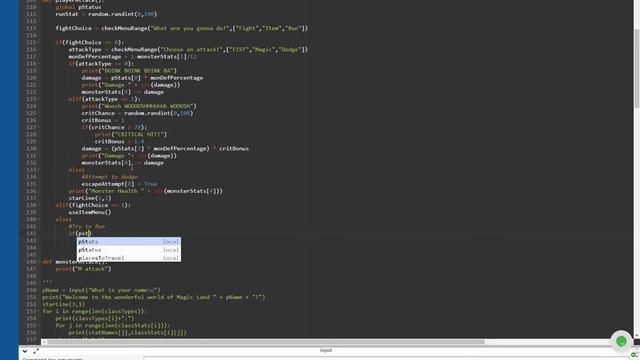Fold the if(critChance > 70) block at line 127
The image size is (640, 360).
[40, 127]
